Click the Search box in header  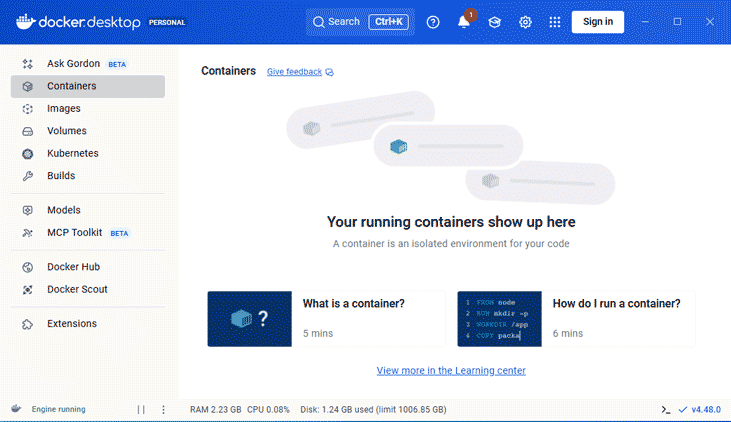(x=359, y=22)
